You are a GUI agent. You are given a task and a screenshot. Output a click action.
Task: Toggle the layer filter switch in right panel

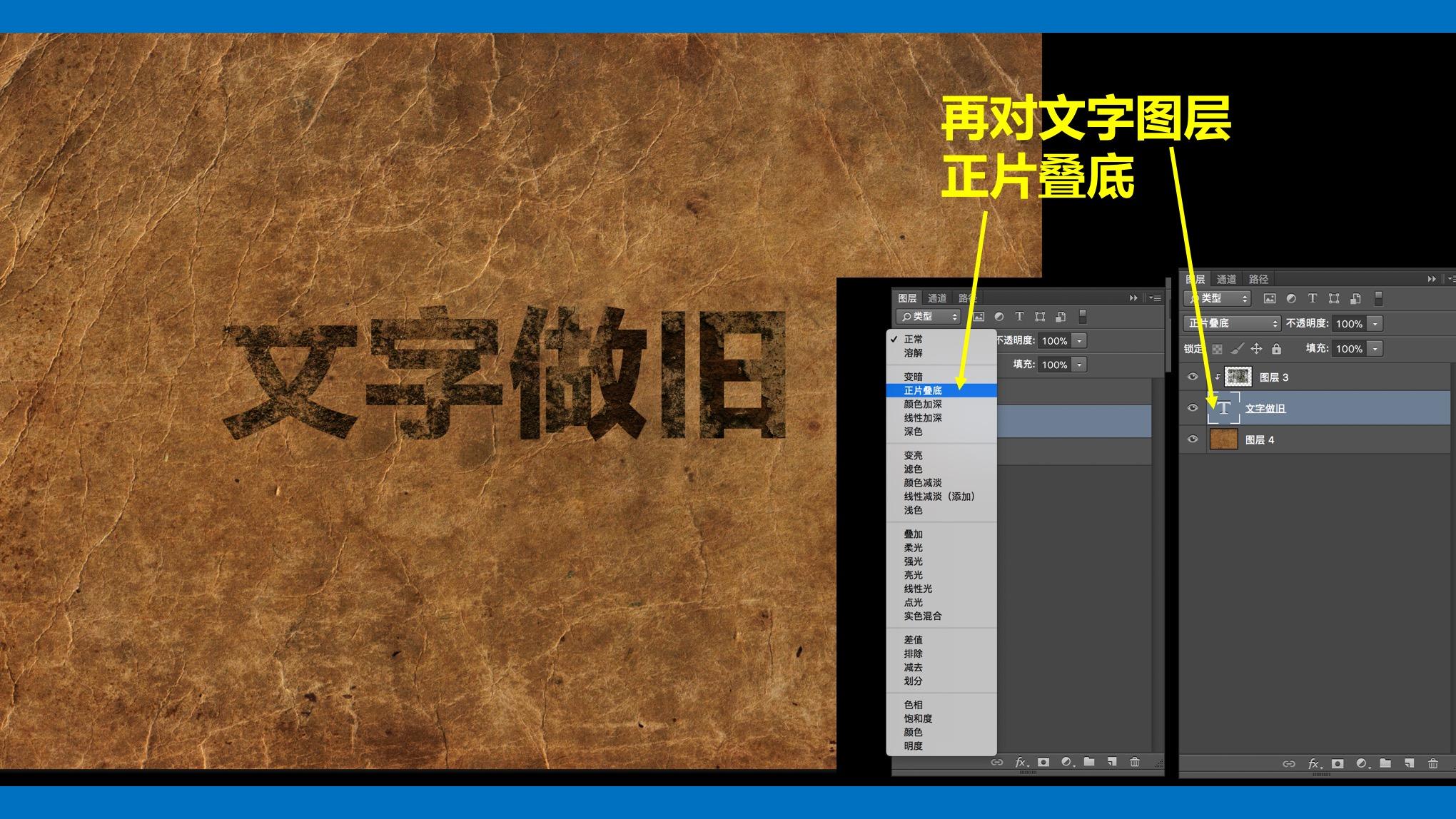1378,298
